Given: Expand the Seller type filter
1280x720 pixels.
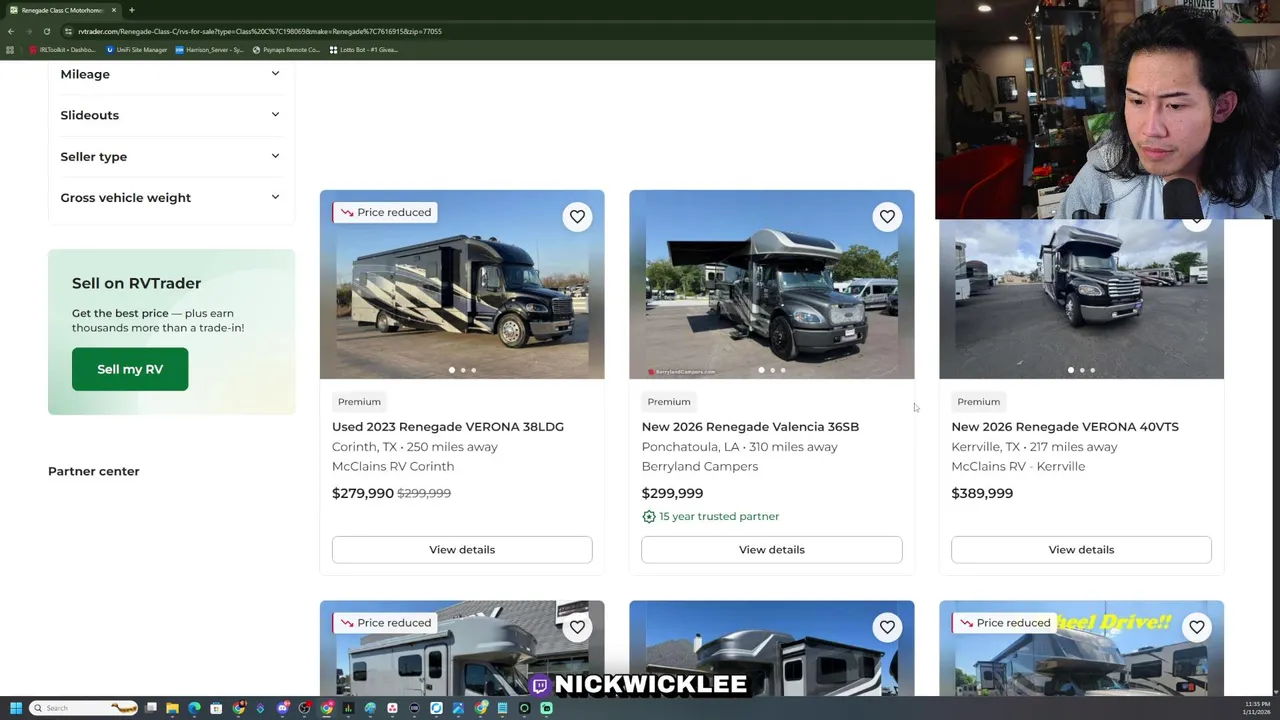Looking at the screenshot, I should (170, 156).
